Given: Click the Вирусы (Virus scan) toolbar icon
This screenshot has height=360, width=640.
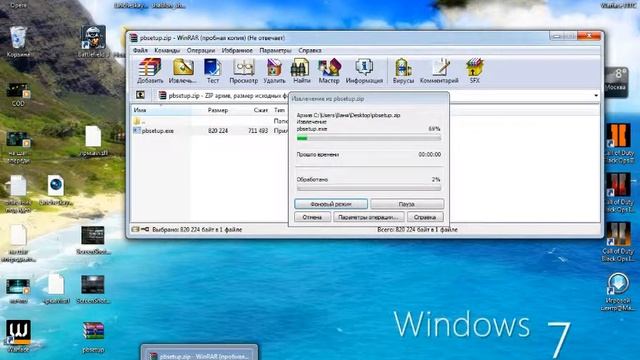Looking at the screenshot, I should (403, 71).
